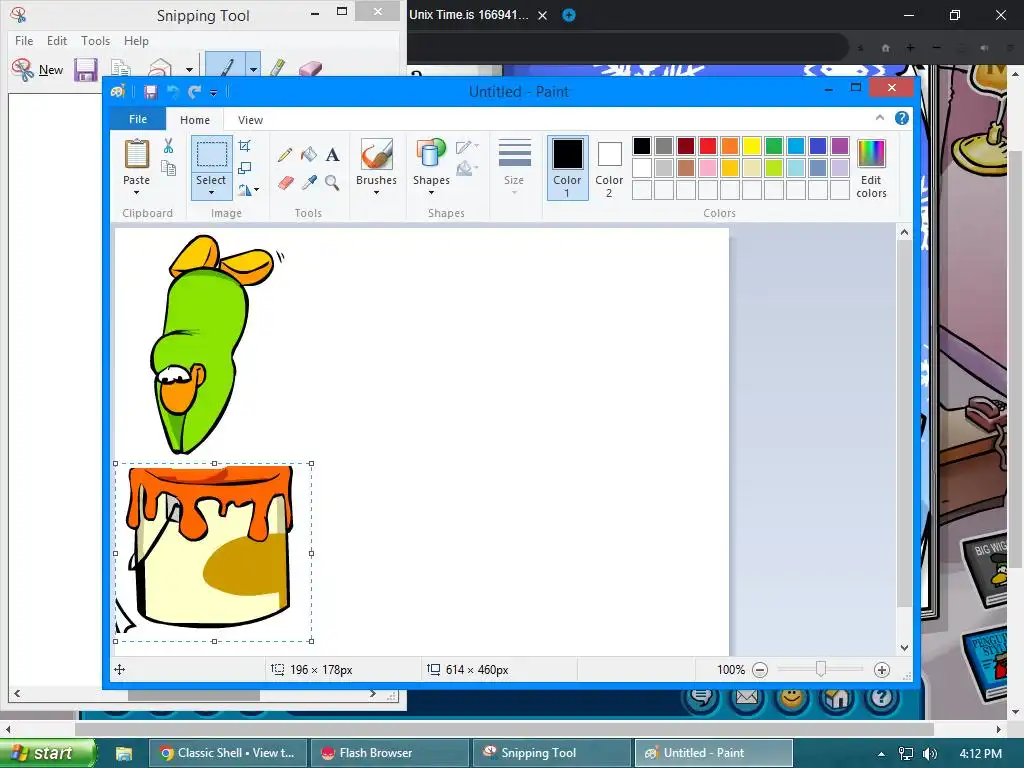Collapse the Paint ribbon chevron
Screen dimensions: 1024x768
point(880,118)
